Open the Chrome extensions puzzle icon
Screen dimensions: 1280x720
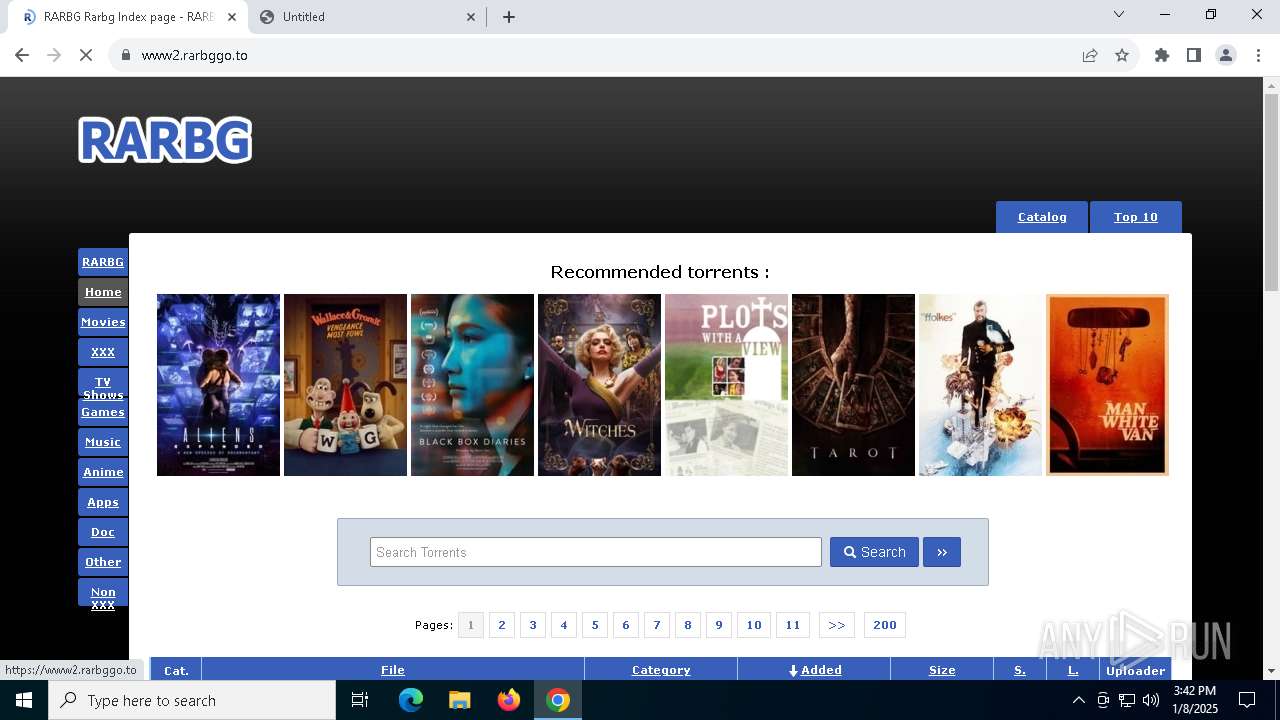click(1162, 55)
